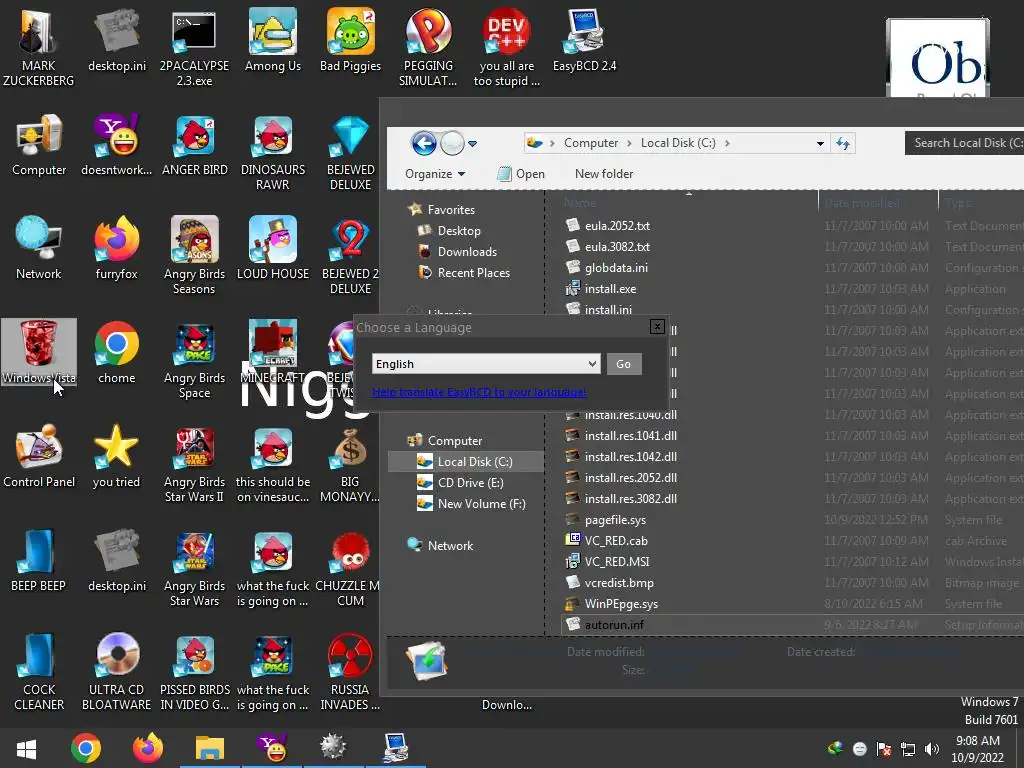
Task: Select the BEEP BEEP desktop icon
Action: (x=39, y=560)
